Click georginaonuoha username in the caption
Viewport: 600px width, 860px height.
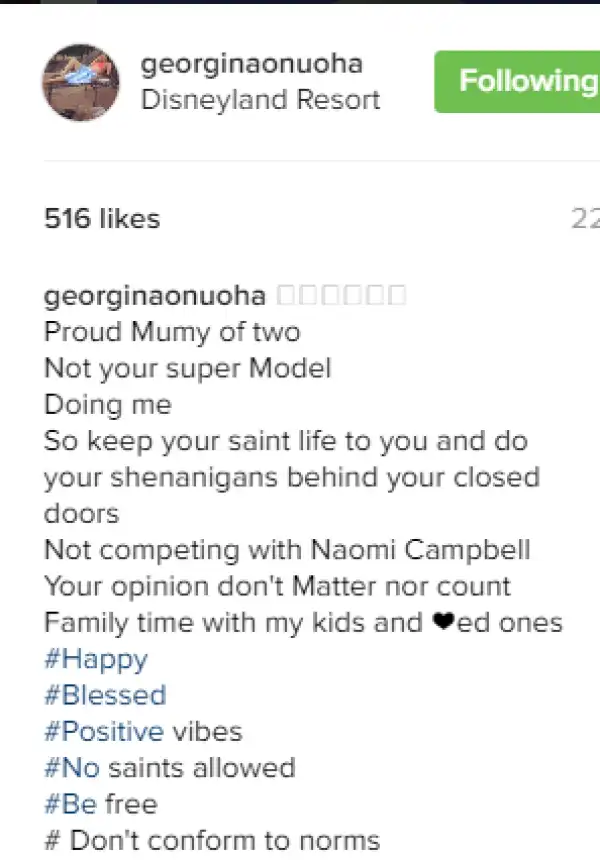click(155, 296)
